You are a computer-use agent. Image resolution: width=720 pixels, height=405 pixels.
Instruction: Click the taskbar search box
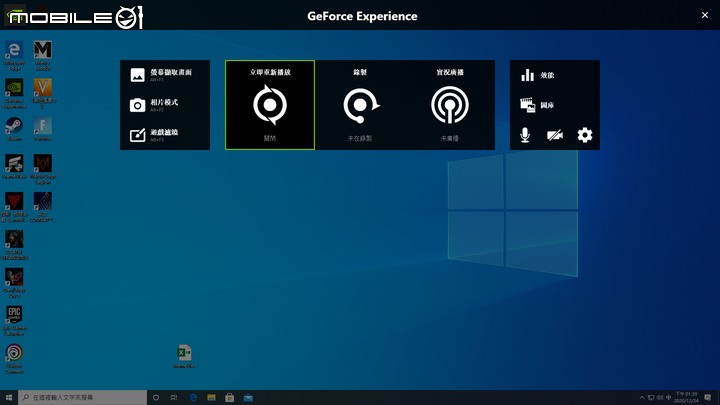point(83,397)
